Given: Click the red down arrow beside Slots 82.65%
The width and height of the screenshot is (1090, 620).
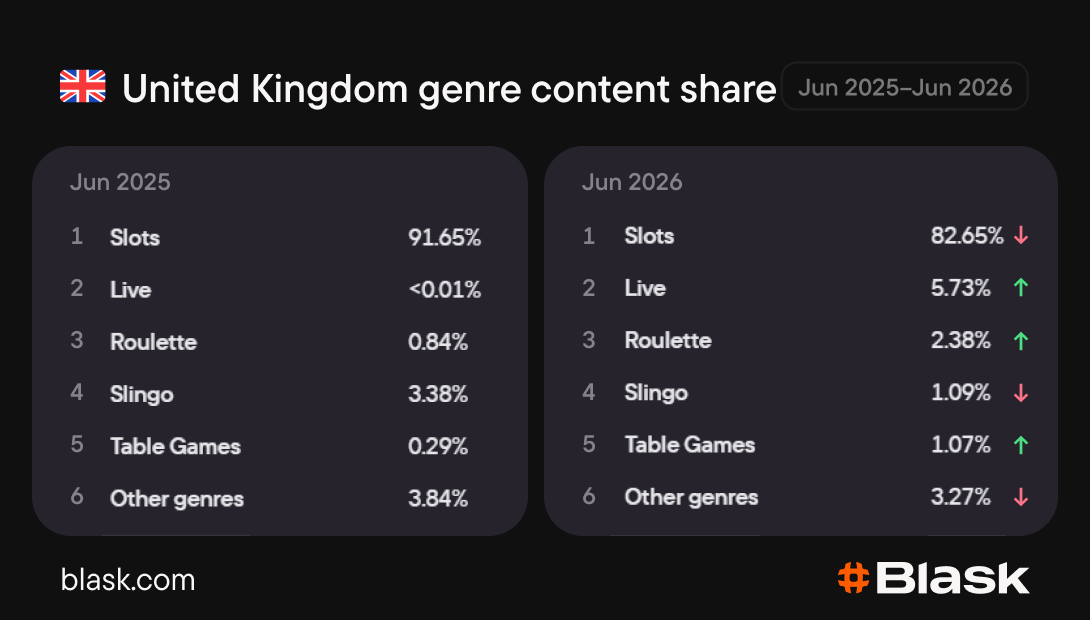Looking at the screenshot, I should point(1020,236).
